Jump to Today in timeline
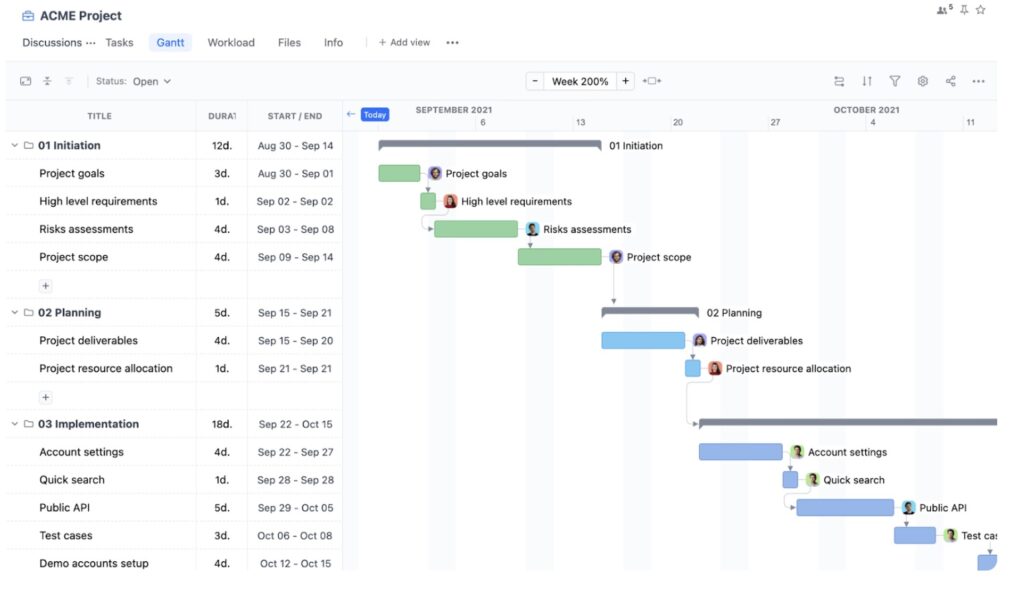This screenshot has height=596, width=1024. pyautogui.click(x=375, y=114)
